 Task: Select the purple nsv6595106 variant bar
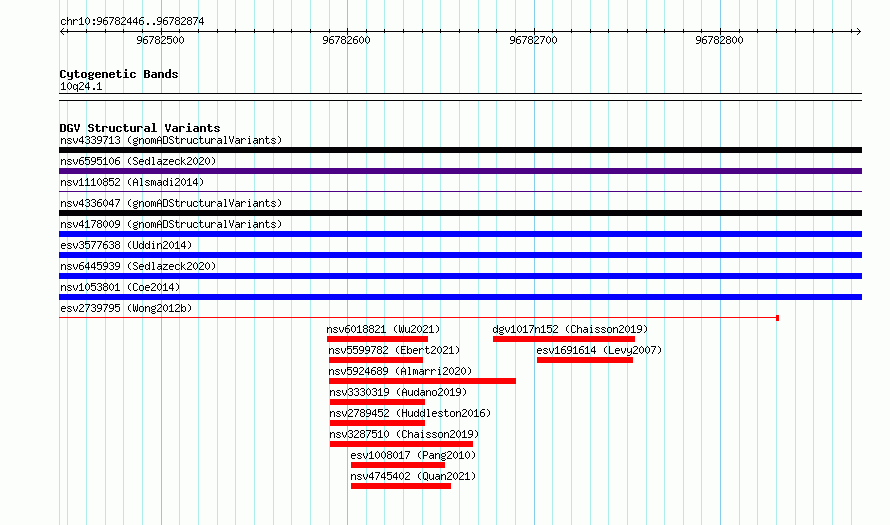460,171
